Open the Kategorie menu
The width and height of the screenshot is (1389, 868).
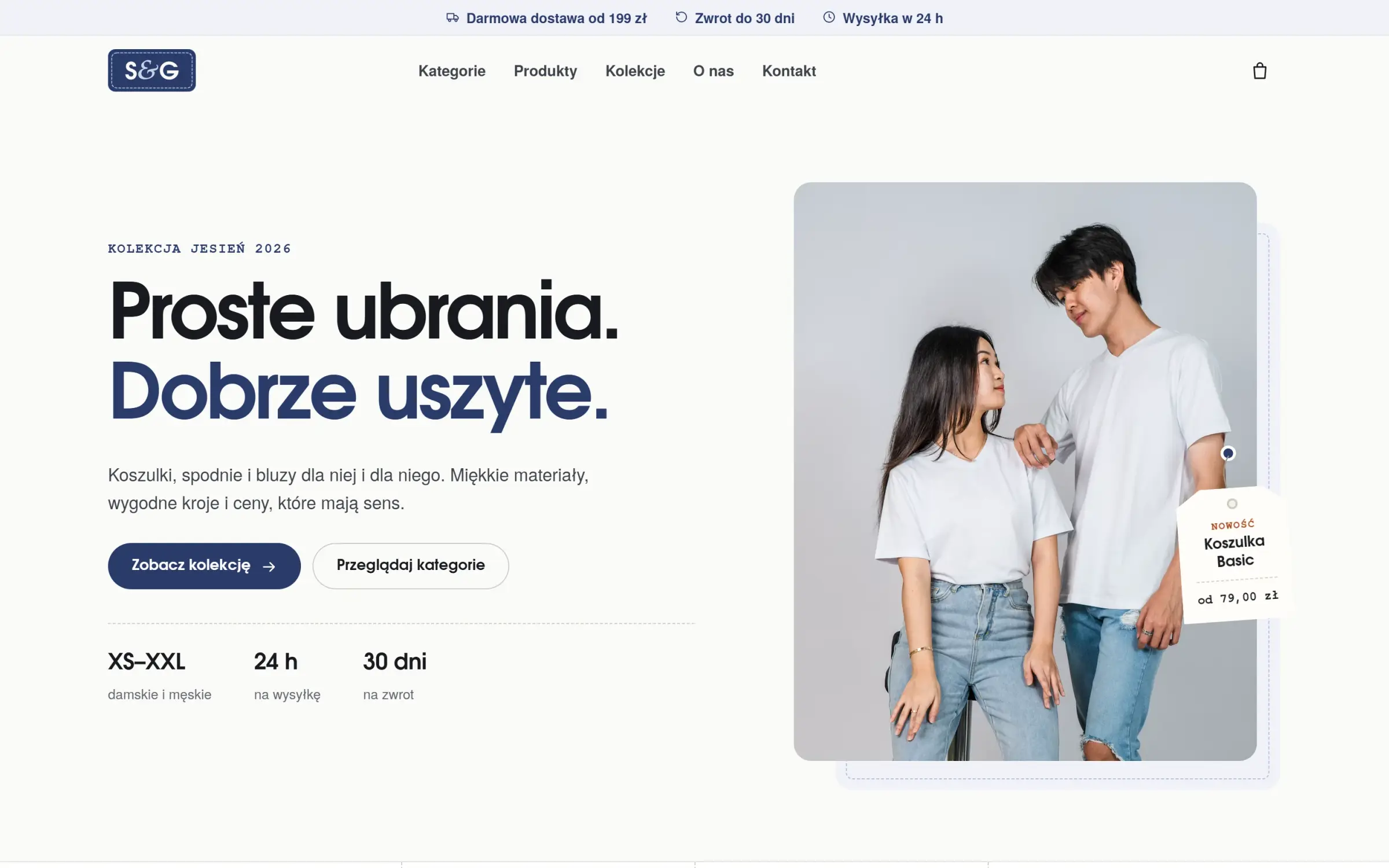click(452, 71)
